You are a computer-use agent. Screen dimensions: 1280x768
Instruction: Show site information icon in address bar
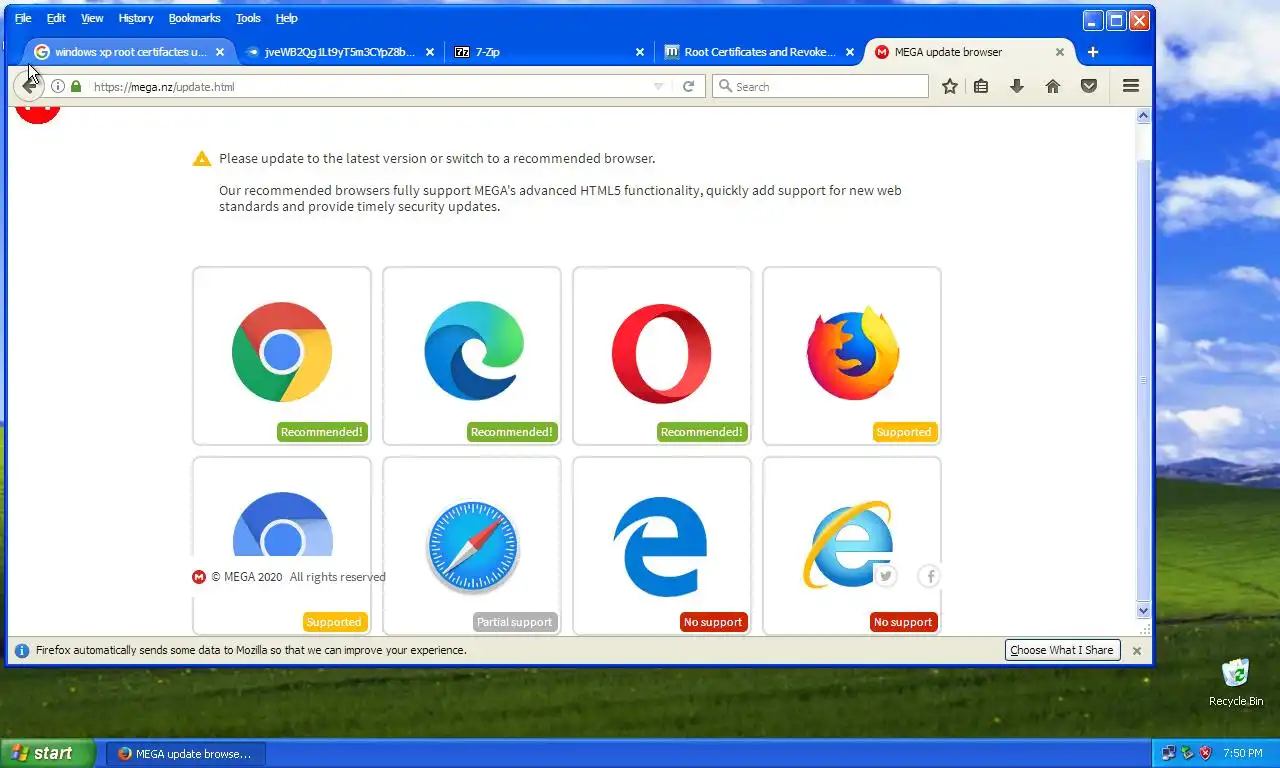point(58,87)
